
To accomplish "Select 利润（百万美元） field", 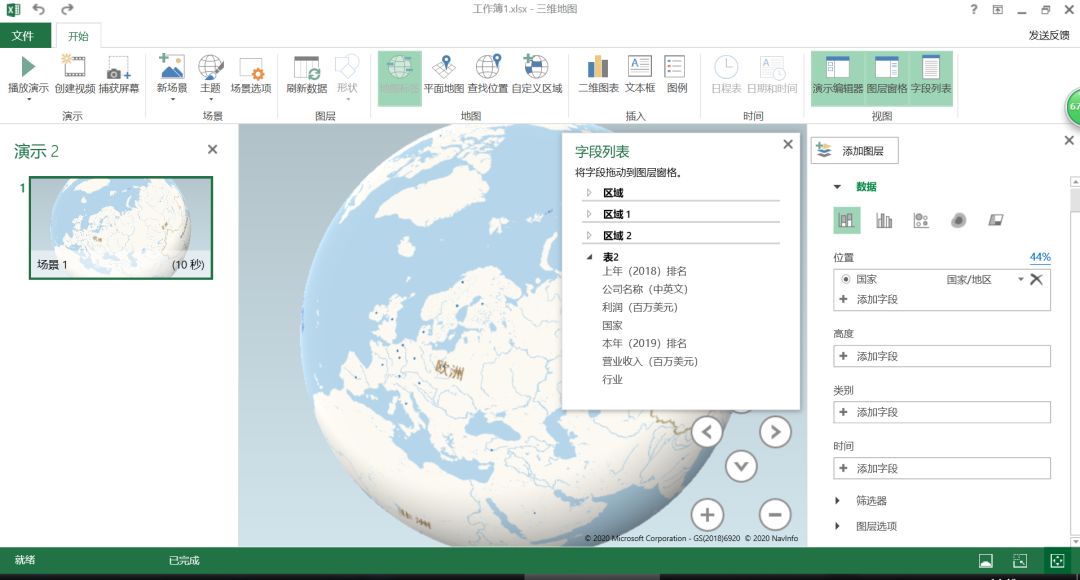I will 640,307.
